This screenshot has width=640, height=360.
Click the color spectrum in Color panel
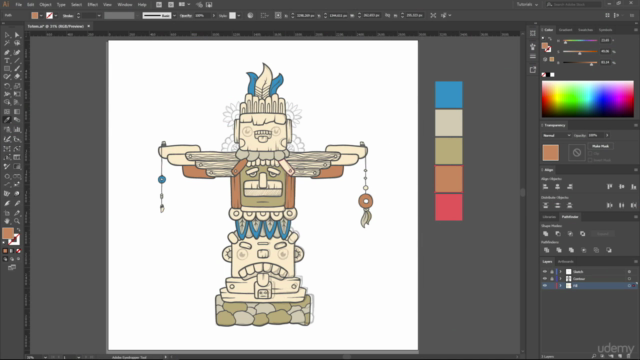pos(588,99)
